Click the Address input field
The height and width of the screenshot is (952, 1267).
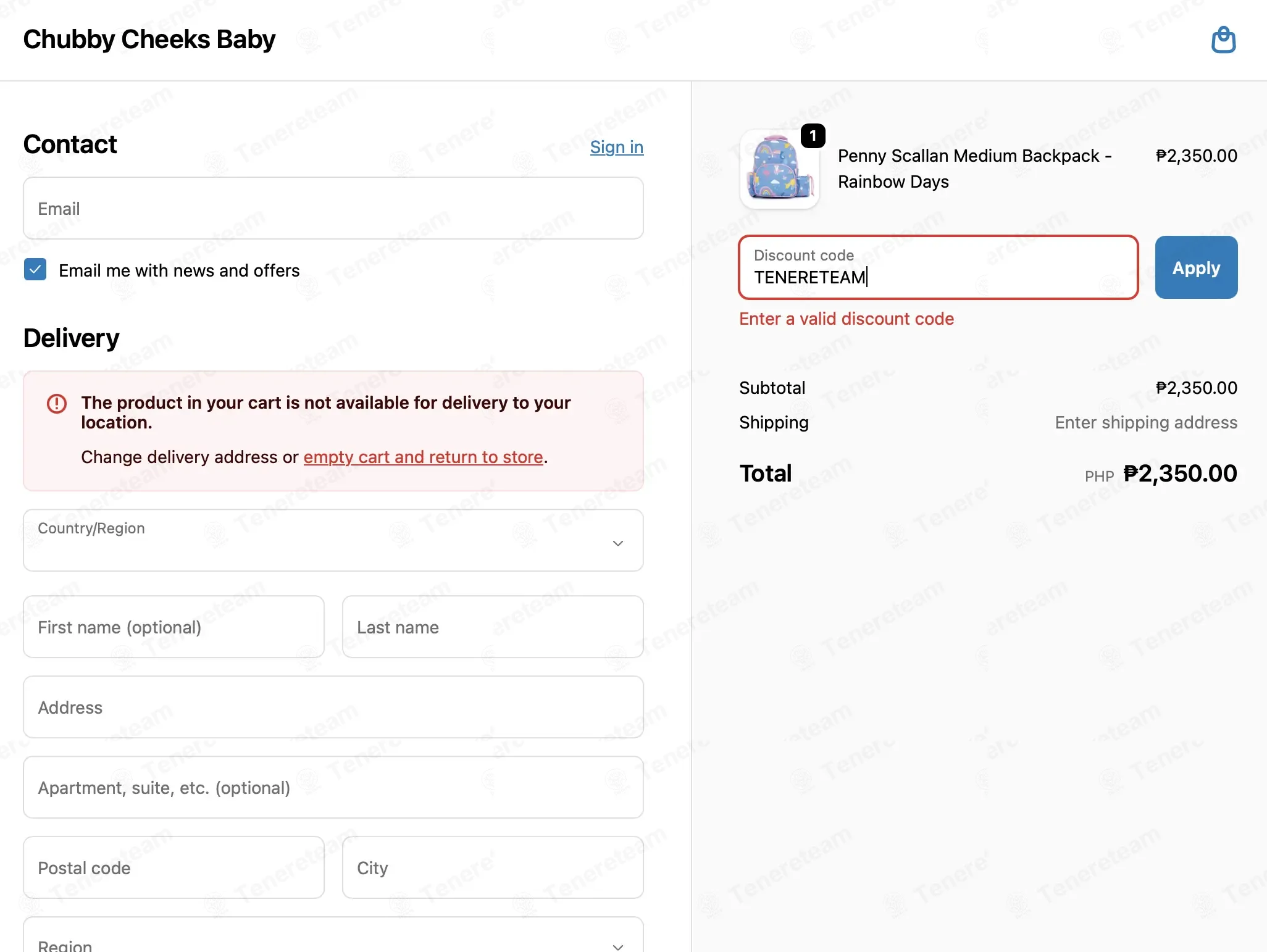[333, 707]
